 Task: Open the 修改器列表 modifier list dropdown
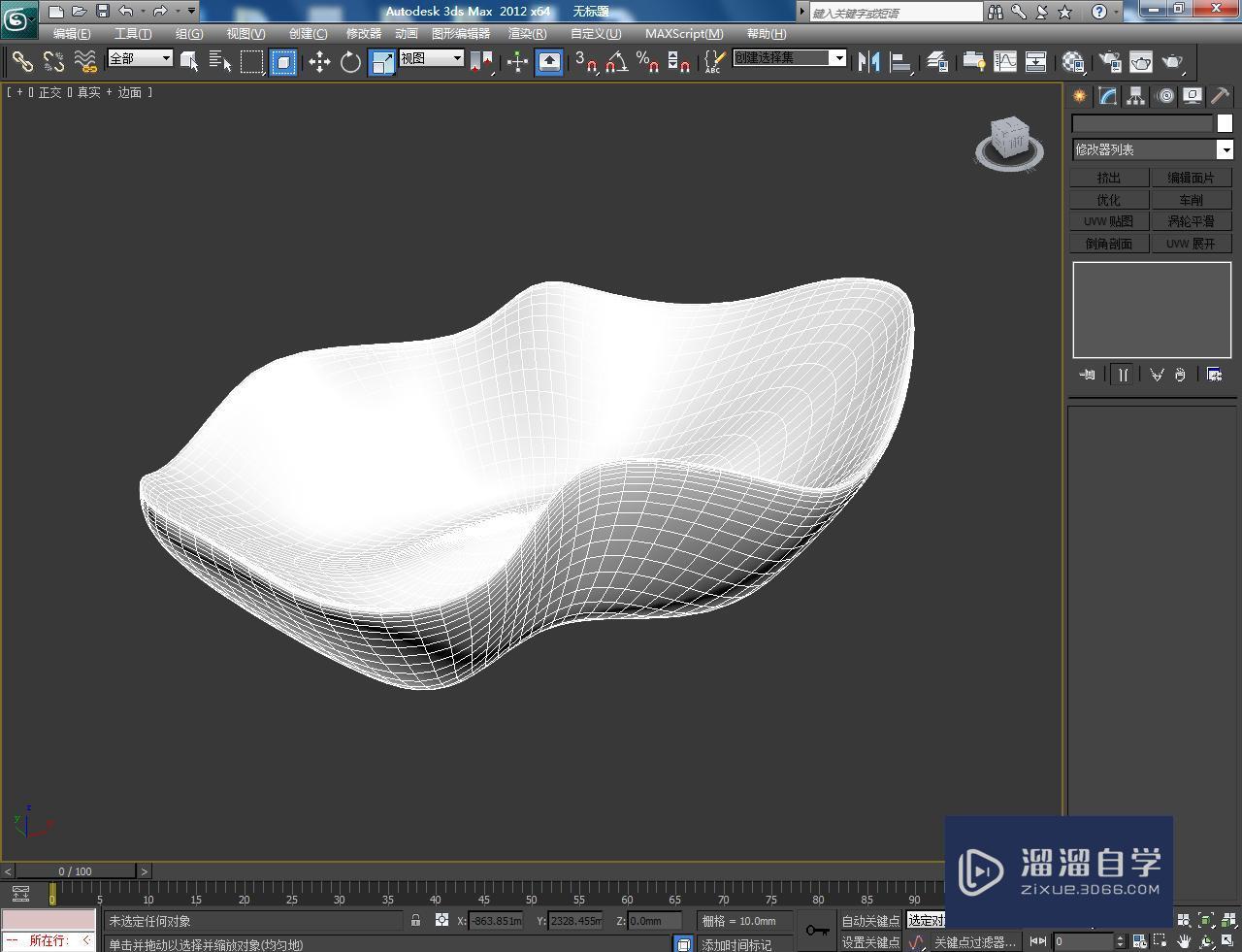click(x=1225, y=149)
